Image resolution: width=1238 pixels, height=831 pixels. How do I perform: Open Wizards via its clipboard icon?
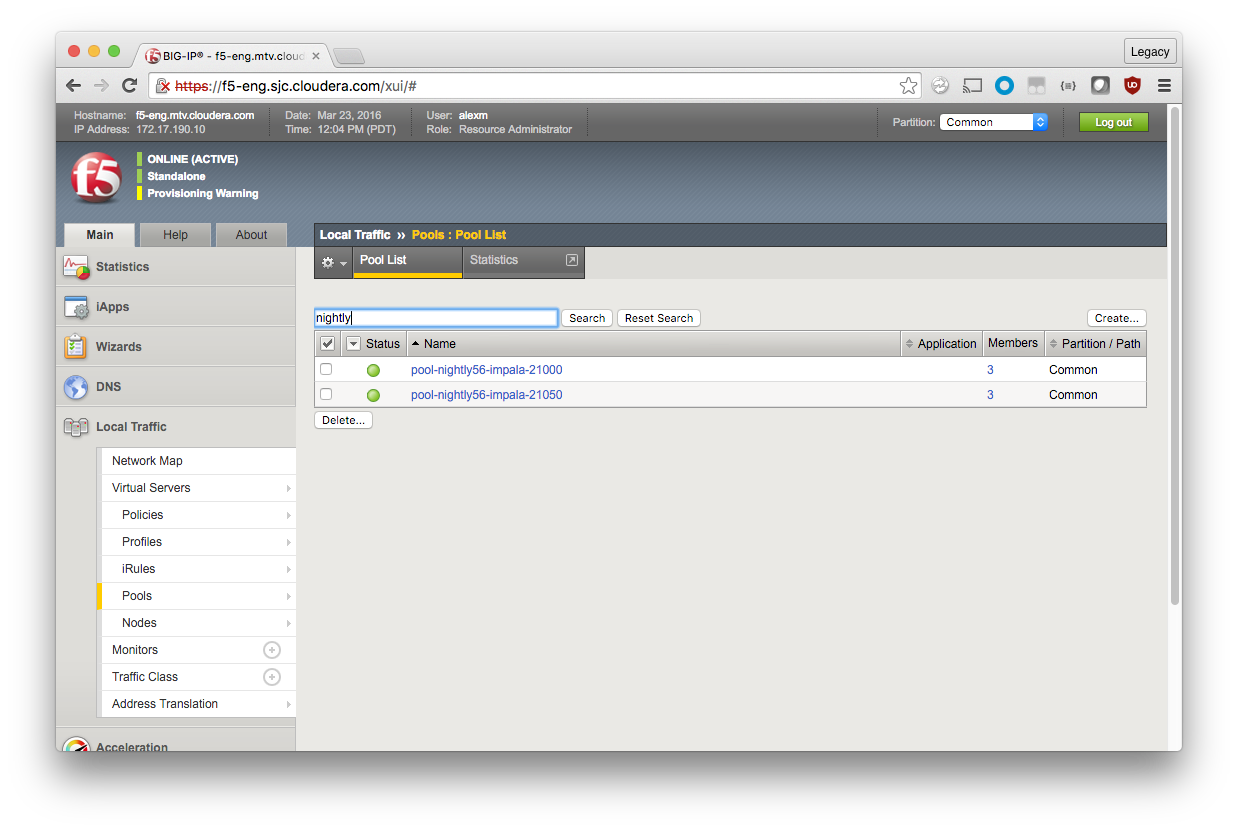coord(76,347)
